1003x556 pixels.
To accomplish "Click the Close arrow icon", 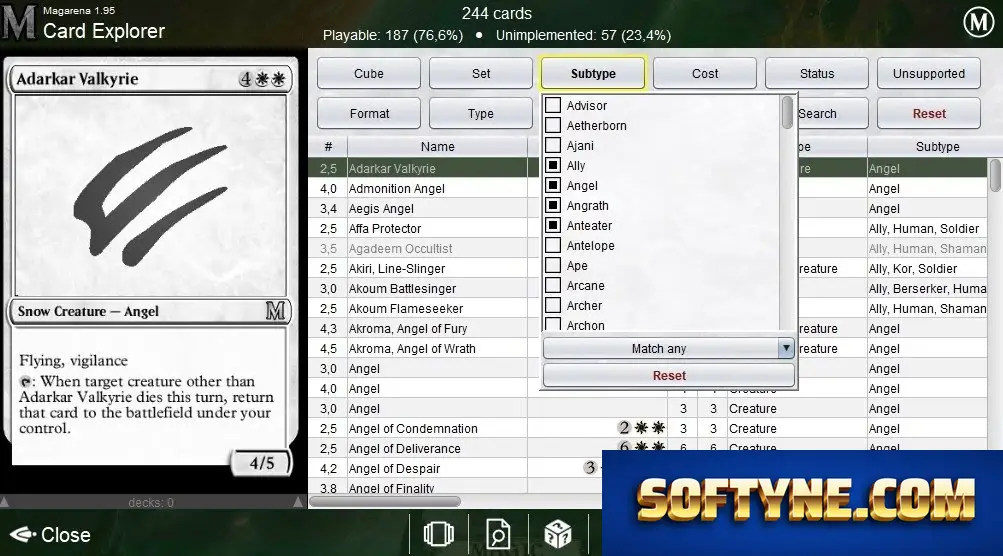I will coord(23,534).
